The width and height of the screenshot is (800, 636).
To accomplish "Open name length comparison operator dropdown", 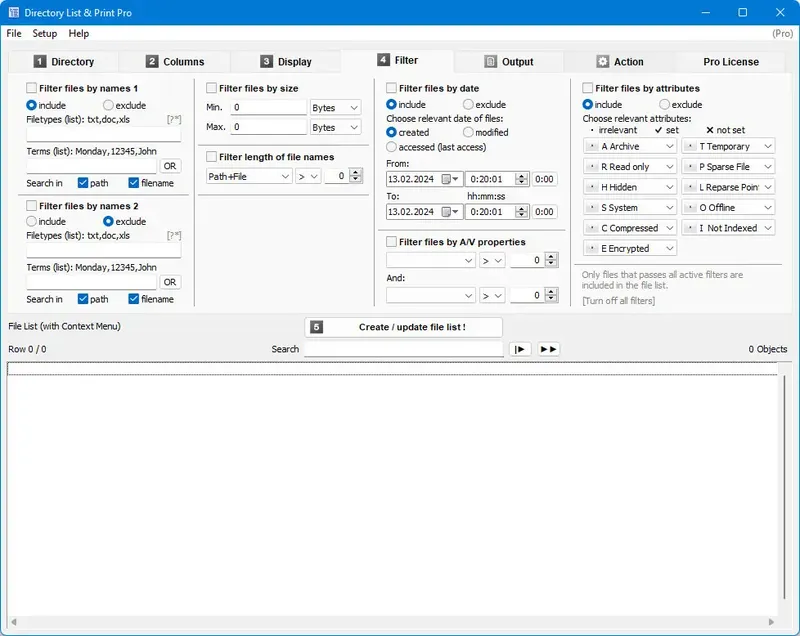I will (x=308, y=176).
